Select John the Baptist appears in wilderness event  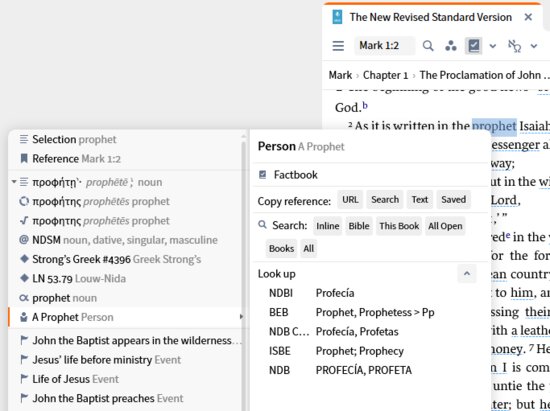click(126, 341)
